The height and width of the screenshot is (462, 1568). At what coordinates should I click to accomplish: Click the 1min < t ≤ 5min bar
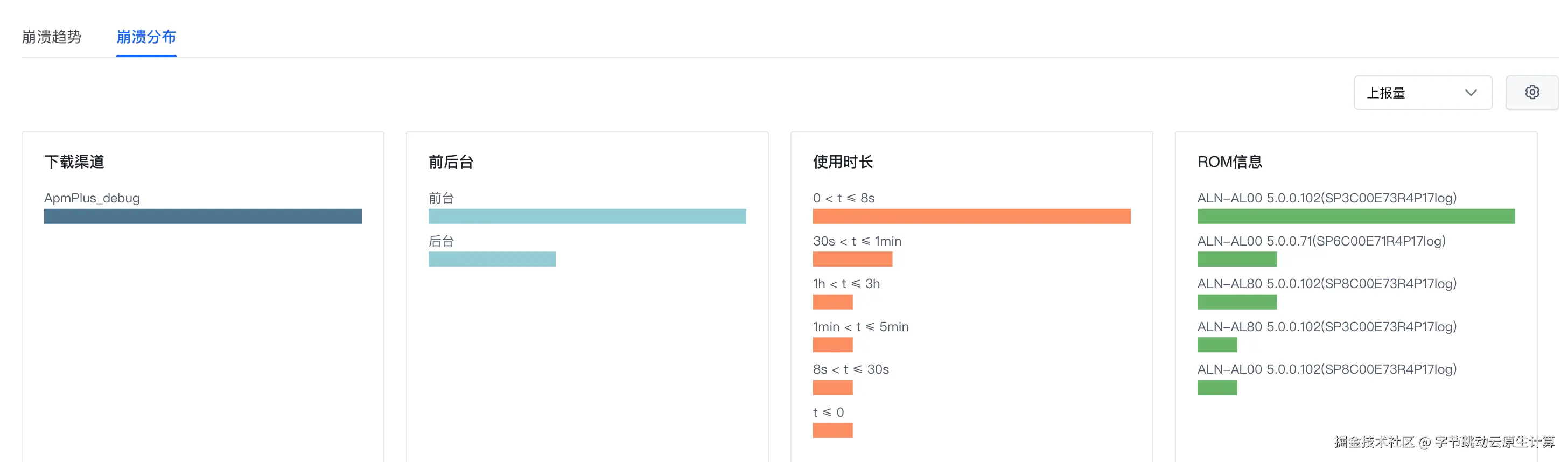(x=832, y=345)
